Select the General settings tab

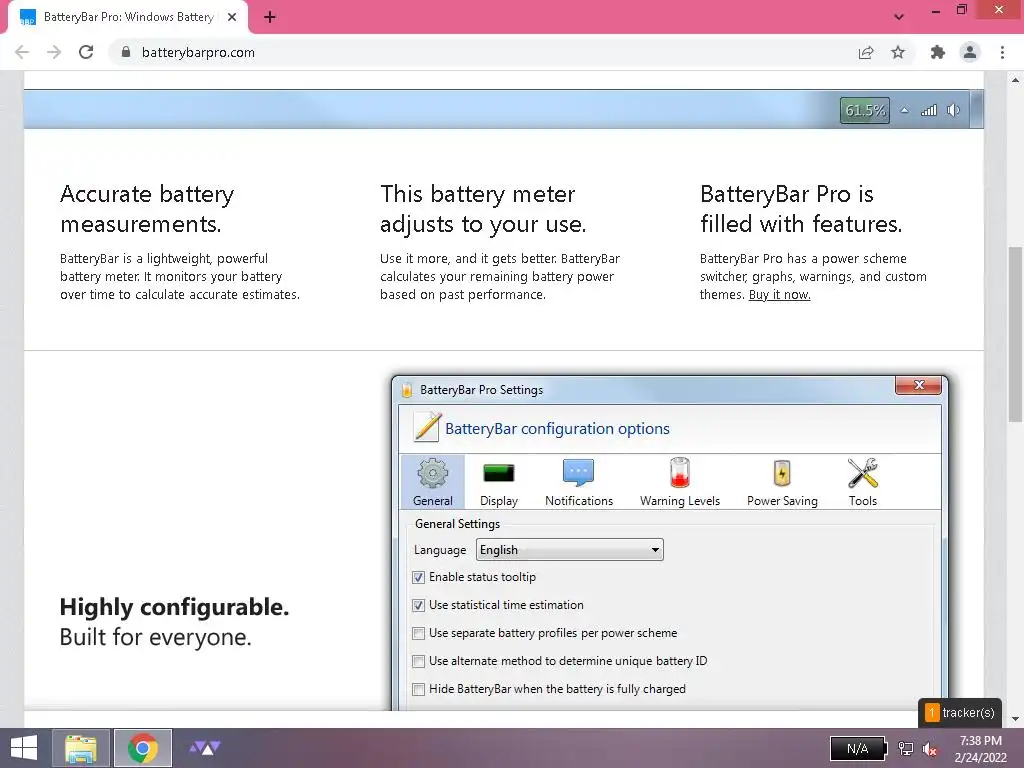[x=432, y=482]
